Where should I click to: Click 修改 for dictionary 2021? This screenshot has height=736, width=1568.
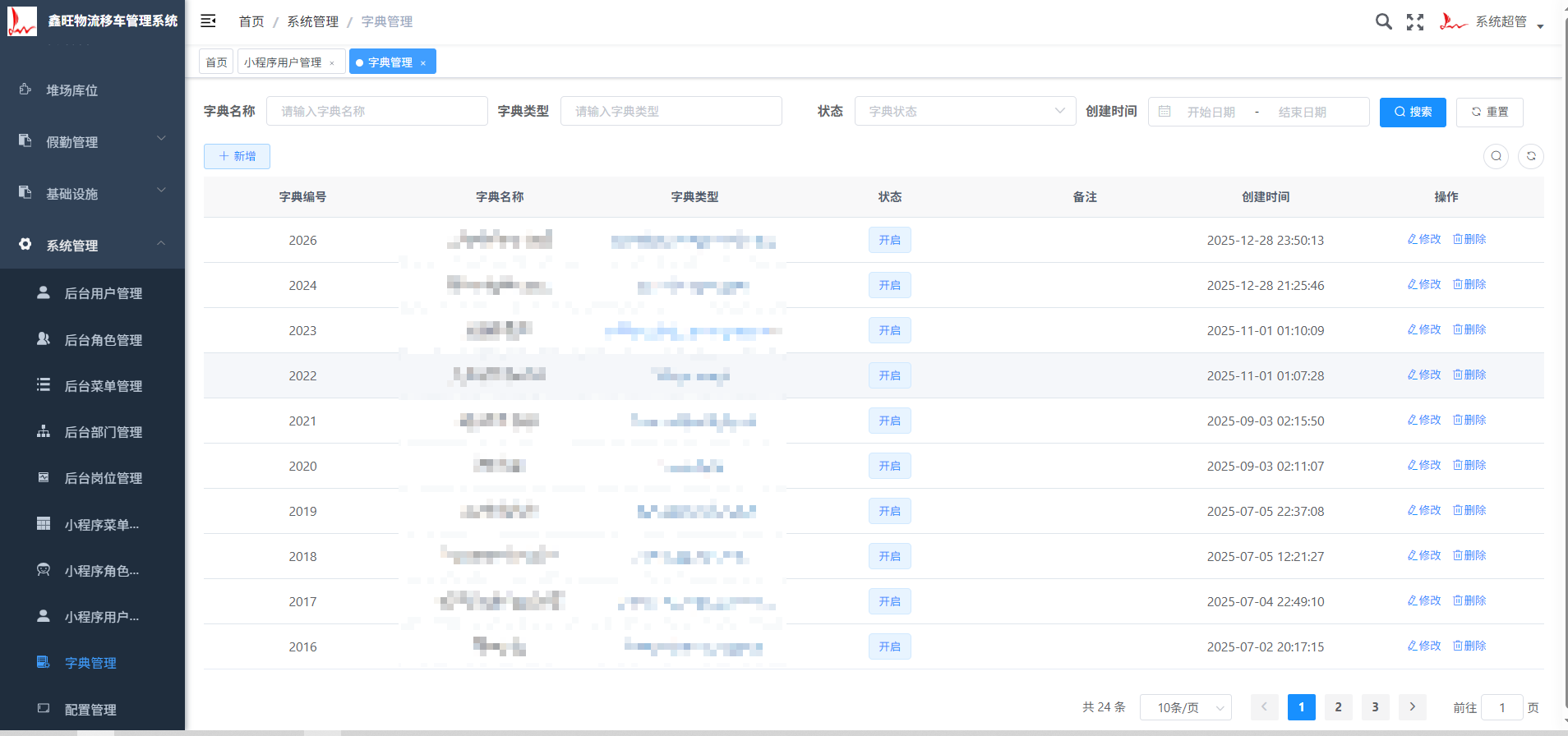tap(1424, 420)
